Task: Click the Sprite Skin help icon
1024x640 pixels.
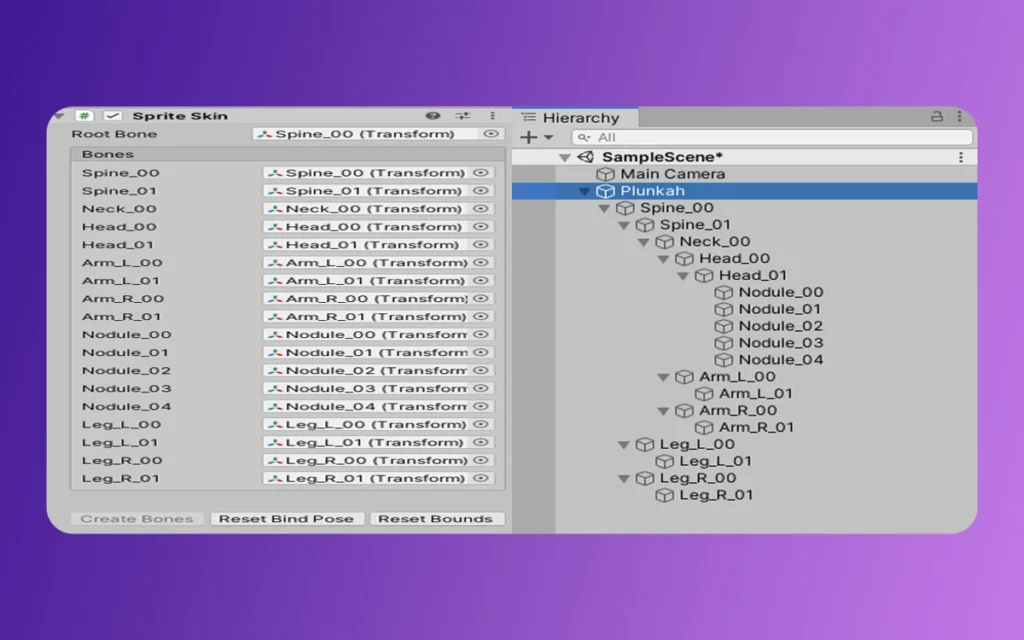Action: 433,116
